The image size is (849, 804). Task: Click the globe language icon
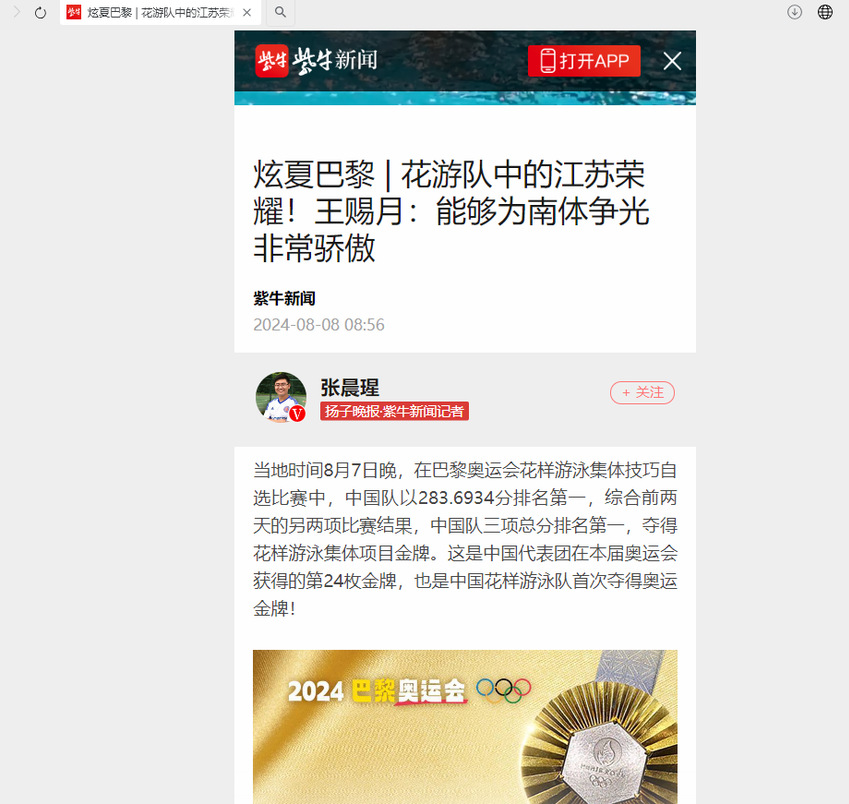[x=825, y=12]
